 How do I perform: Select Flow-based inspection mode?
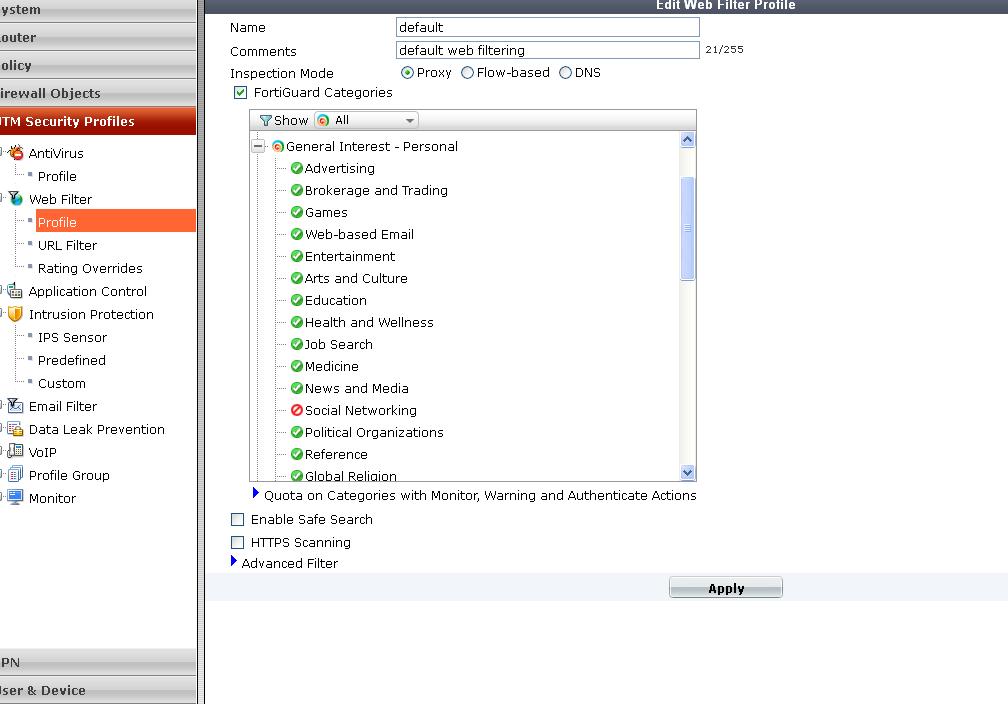tap(467, 73)
